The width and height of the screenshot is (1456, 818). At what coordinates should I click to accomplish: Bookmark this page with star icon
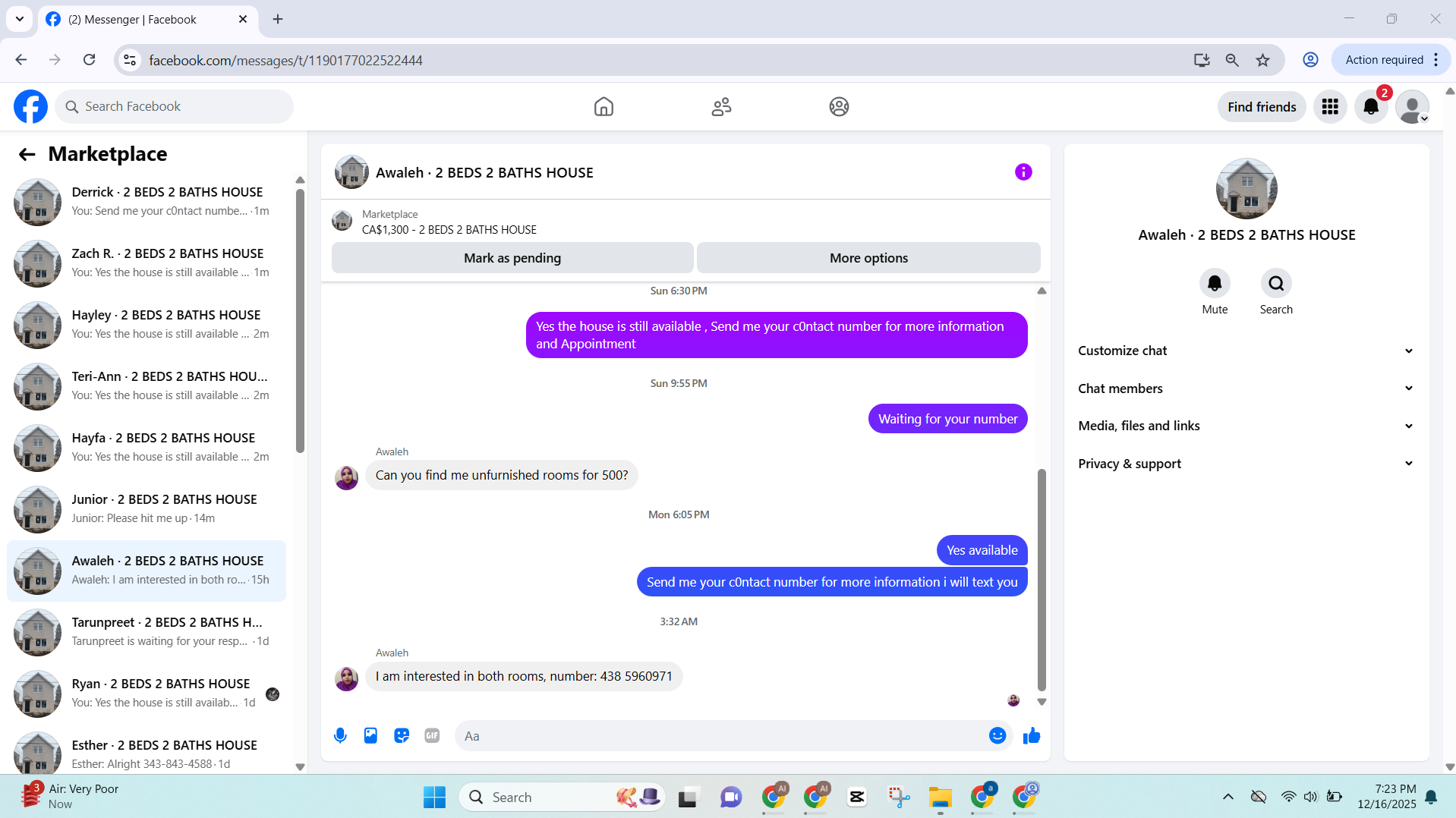tap(1262, 60)
